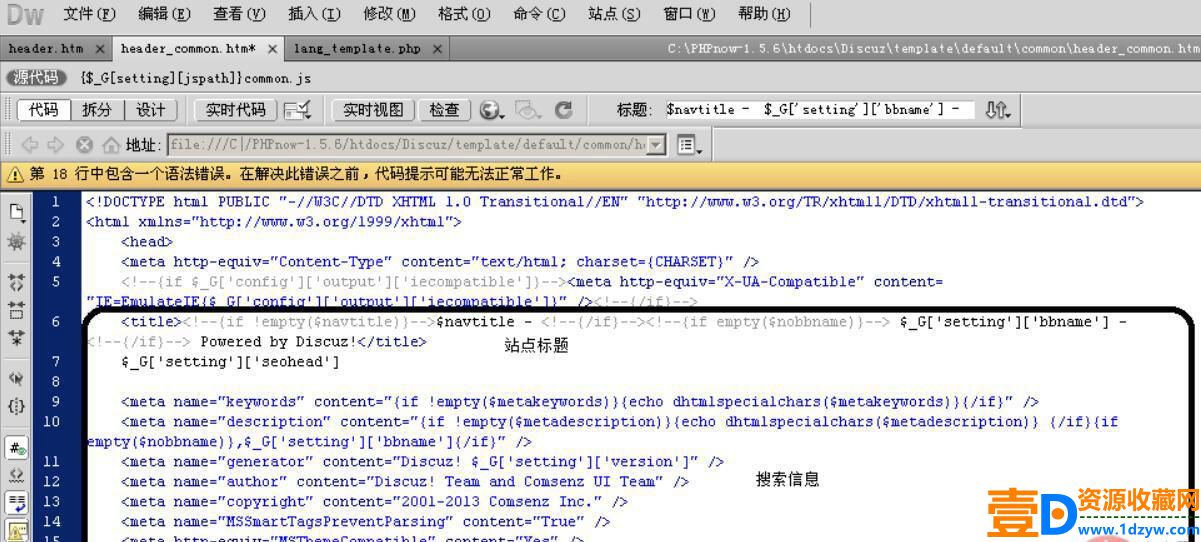1201x542 pixels.
Task: Open the 插入(I) menu
Action: [314, 14]
